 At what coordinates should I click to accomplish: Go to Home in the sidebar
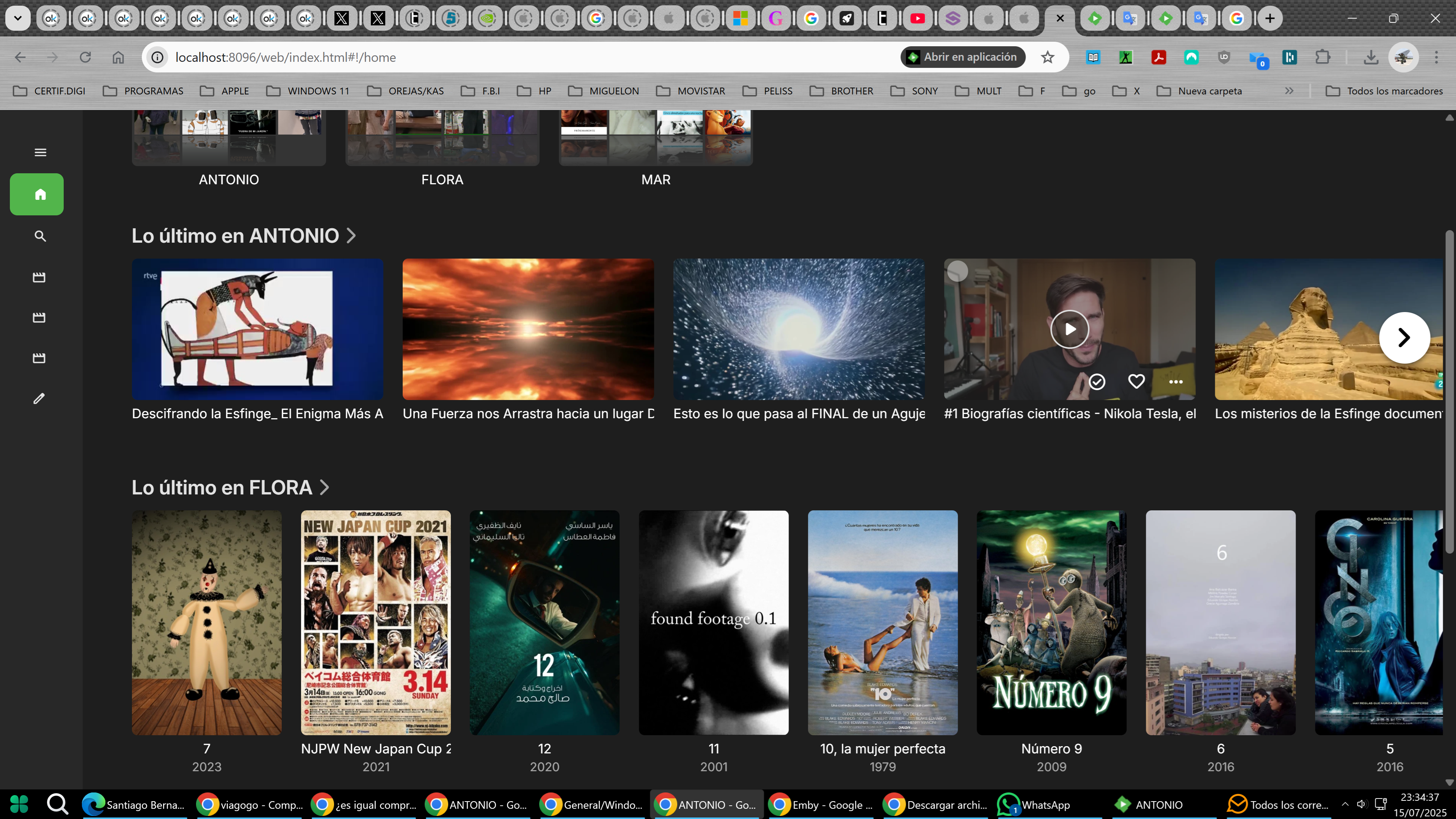pyautogui.click(x=37, y=194)
